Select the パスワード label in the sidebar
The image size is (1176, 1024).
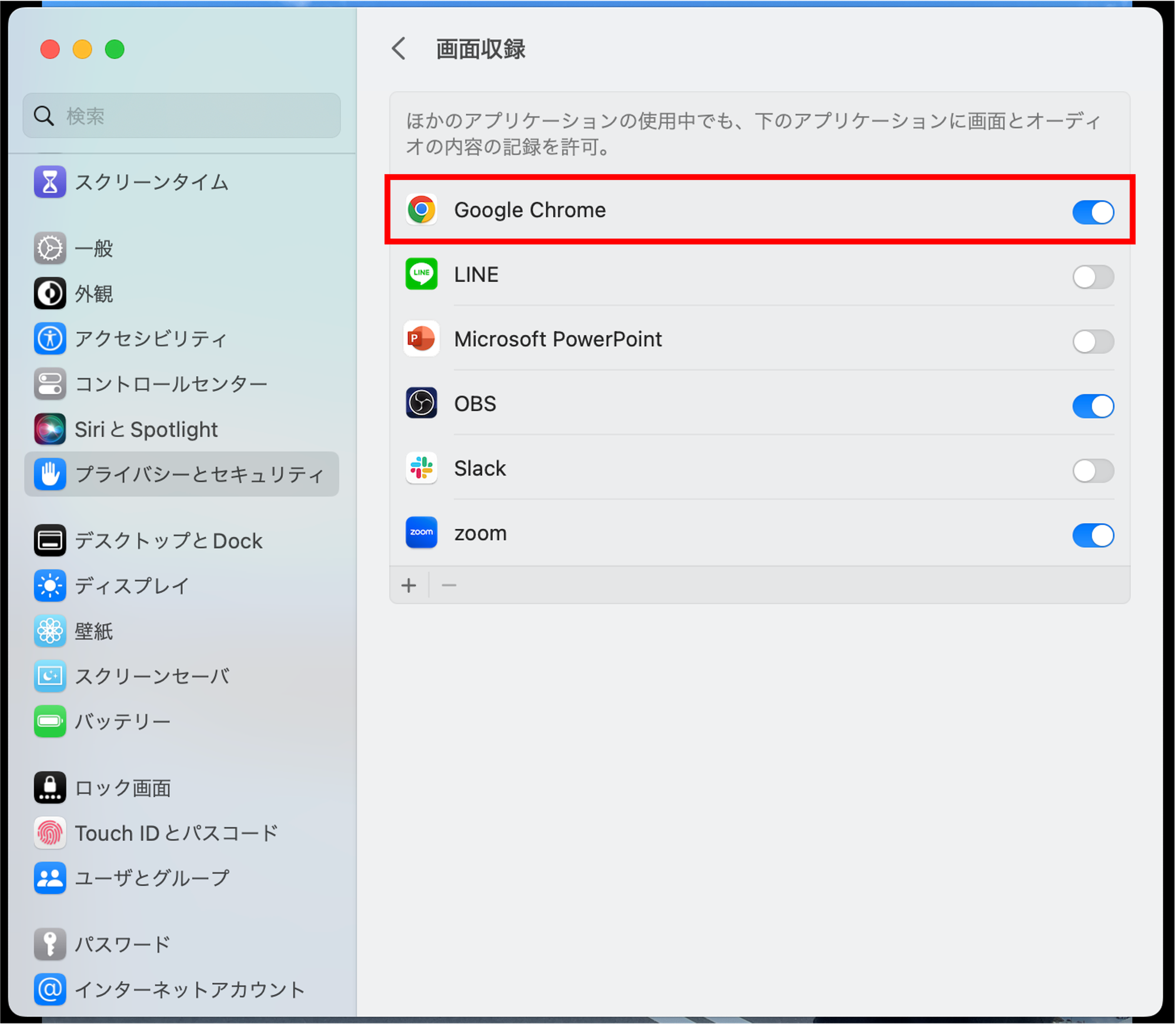122,945
